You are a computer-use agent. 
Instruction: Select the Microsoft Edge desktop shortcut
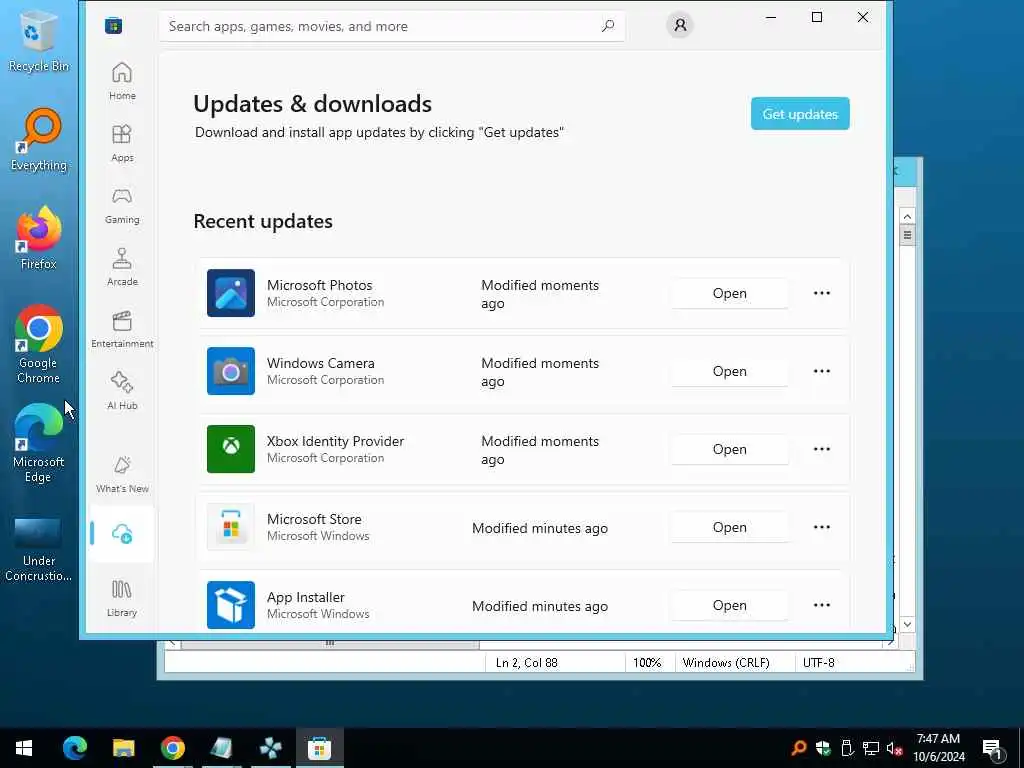point(39,443)
